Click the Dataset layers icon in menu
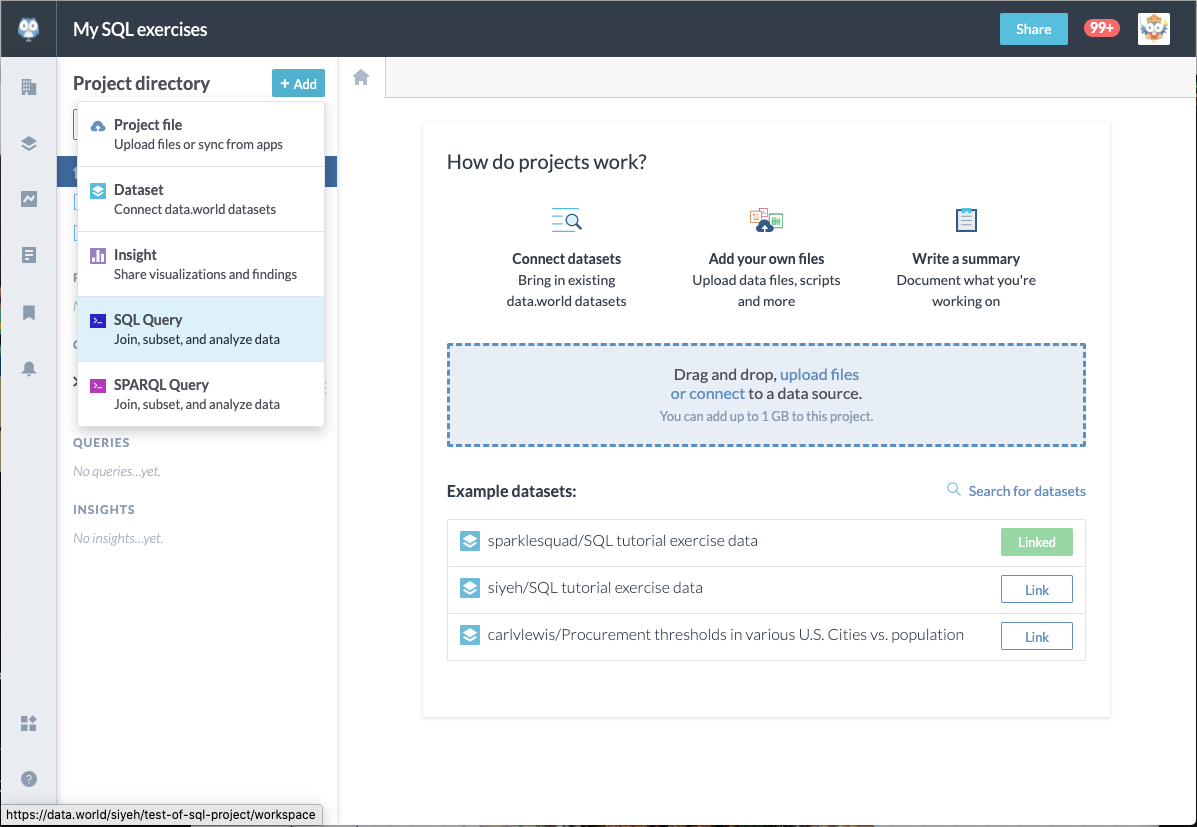 point(98,191)
